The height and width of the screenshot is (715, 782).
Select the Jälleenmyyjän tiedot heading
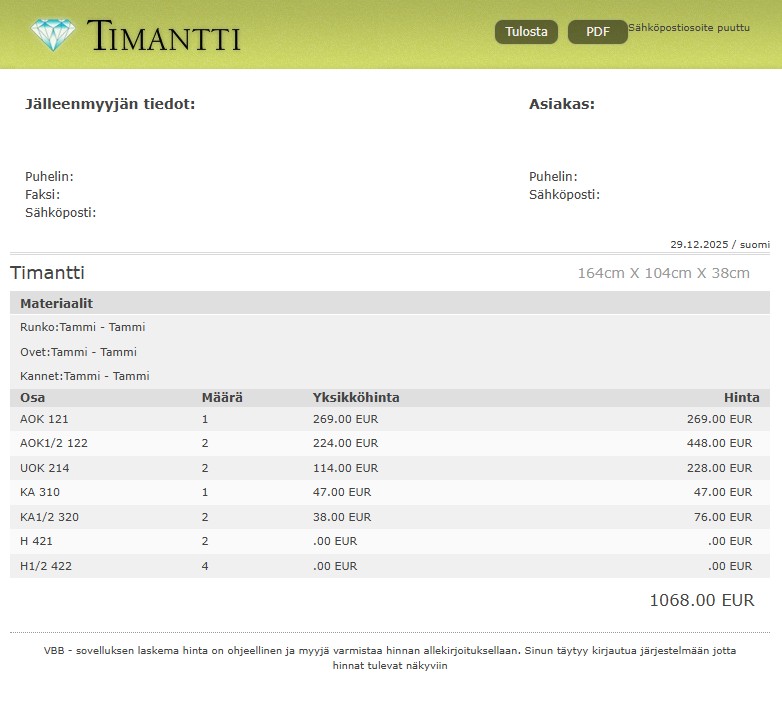point(110,104)
